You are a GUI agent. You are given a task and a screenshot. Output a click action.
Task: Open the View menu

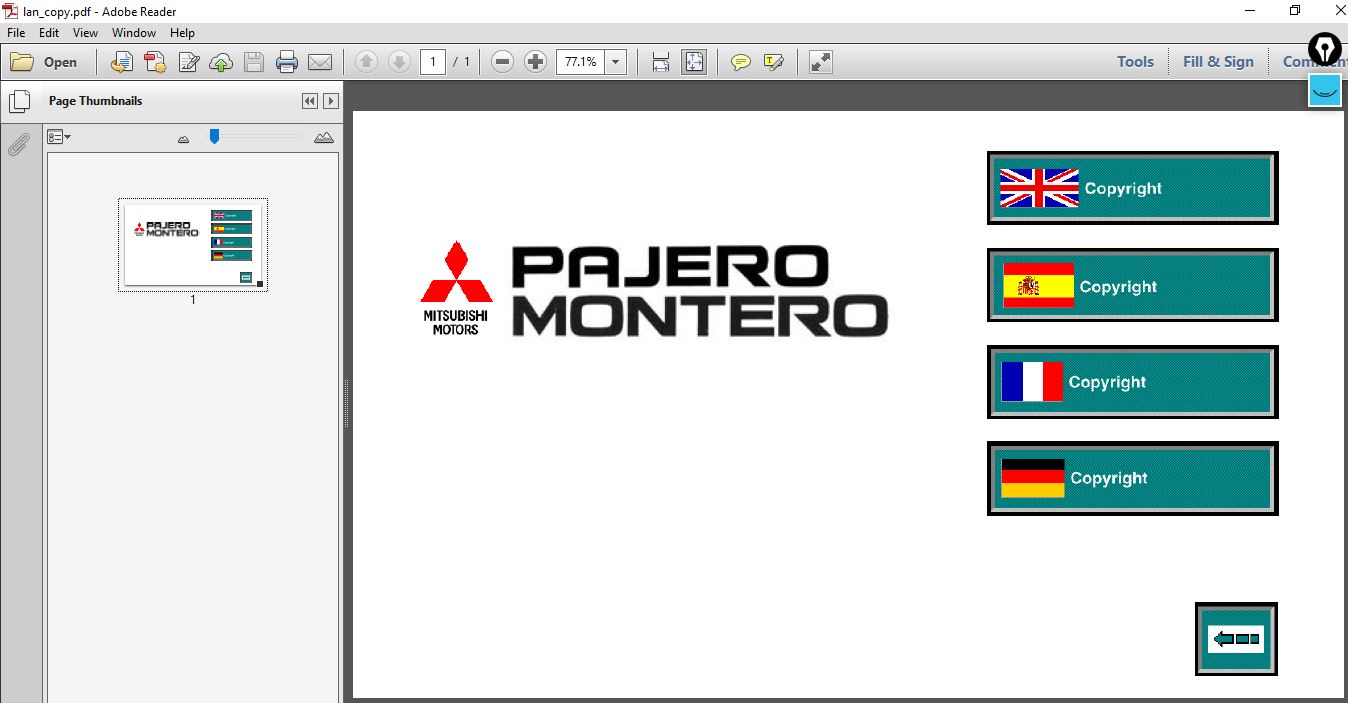(85, 33)
